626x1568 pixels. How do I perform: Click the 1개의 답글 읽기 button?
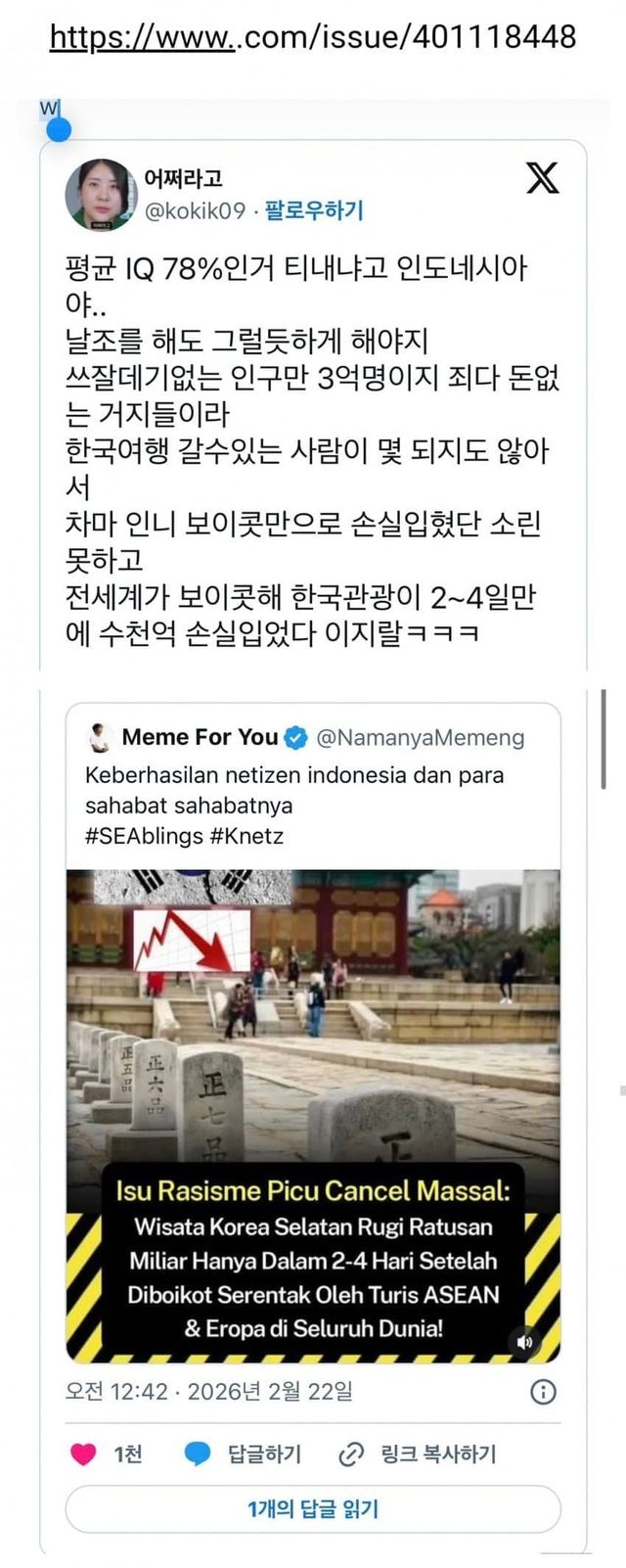click(x=313, y=1508)
